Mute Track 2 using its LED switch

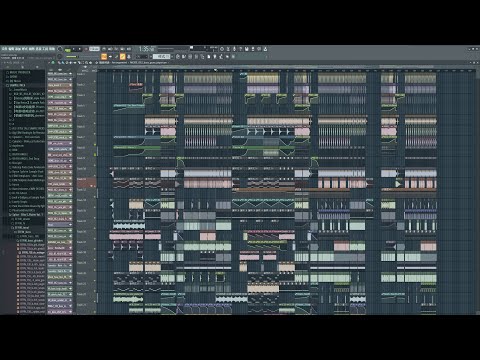tap(95, 91)
